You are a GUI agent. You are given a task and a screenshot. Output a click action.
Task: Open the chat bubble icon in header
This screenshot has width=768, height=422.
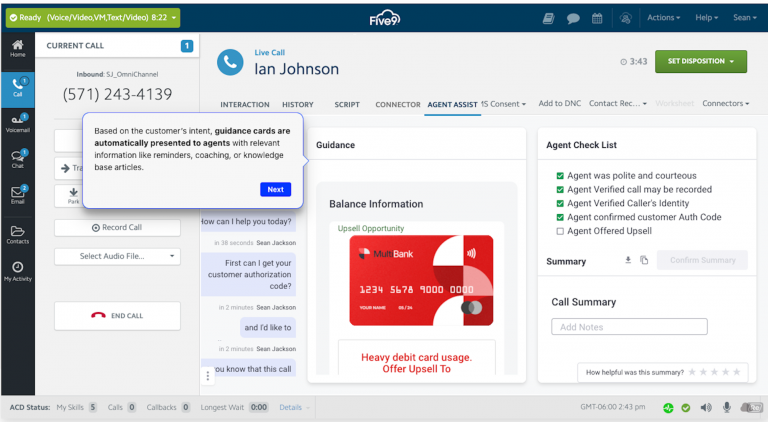[x=573, y=18]
